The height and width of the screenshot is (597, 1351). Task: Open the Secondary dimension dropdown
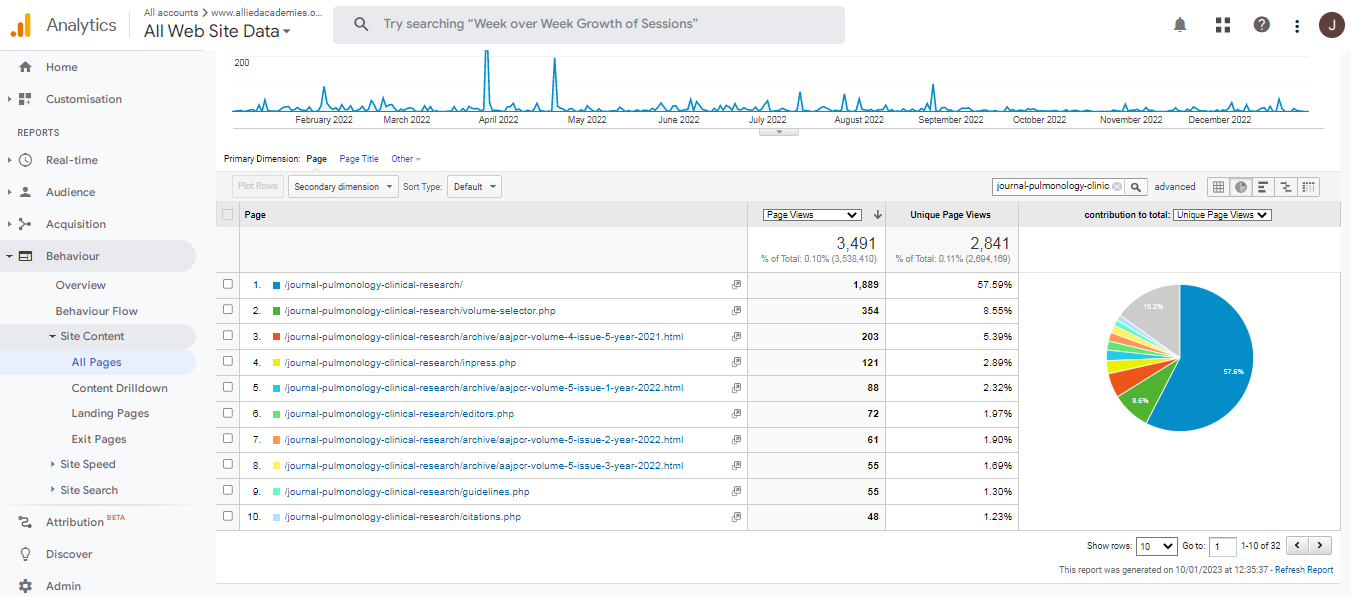coord(343,187)
